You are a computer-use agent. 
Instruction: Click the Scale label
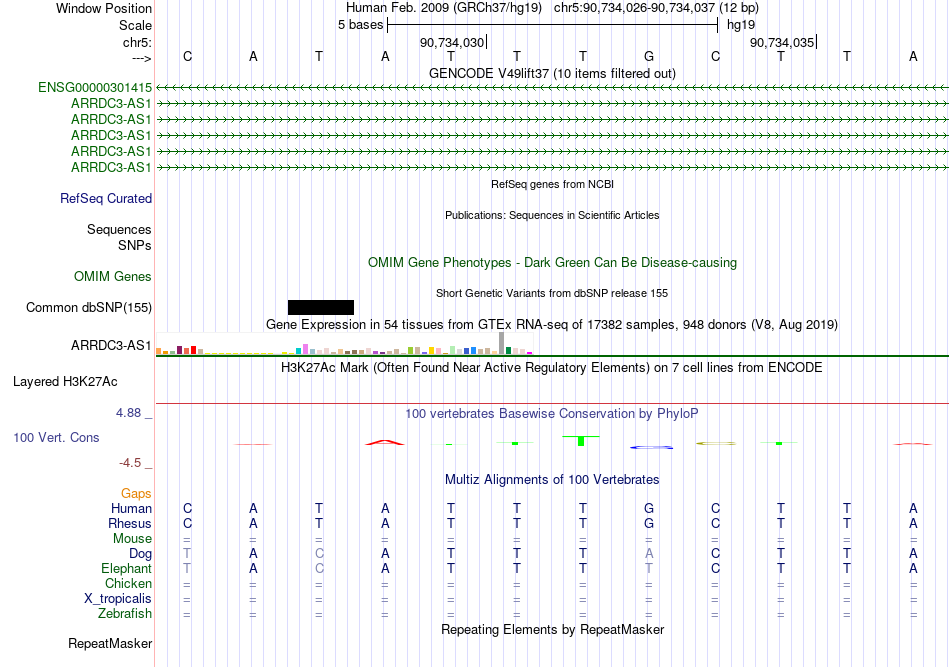coord(135,25)
